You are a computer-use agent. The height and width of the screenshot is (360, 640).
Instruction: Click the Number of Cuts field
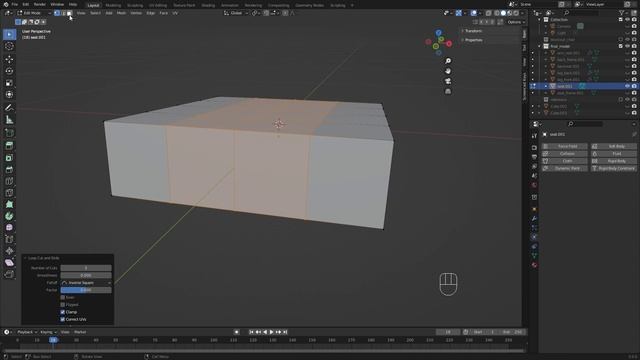click(x=86, y=268)
